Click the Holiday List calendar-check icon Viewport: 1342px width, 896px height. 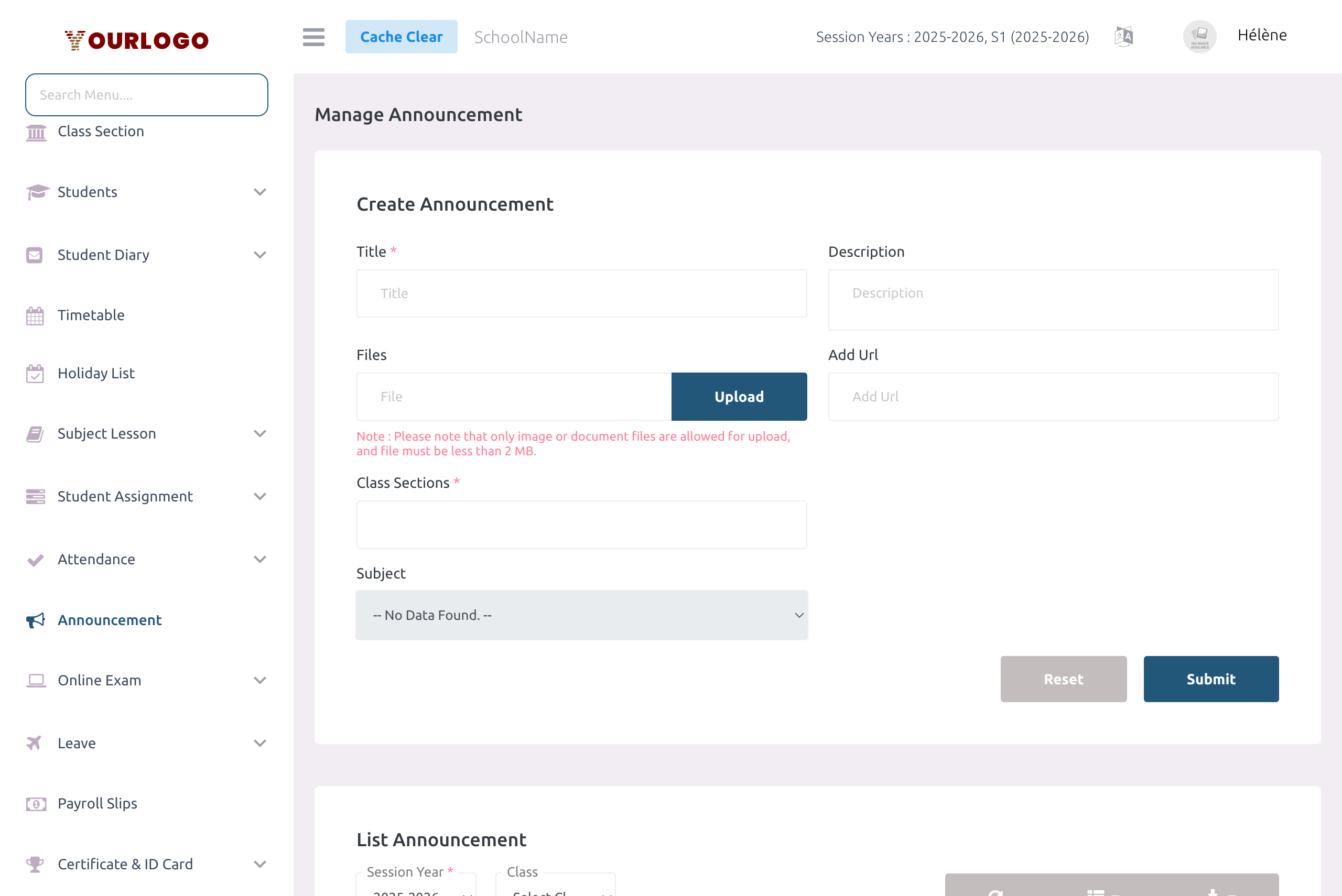[36, 373]
